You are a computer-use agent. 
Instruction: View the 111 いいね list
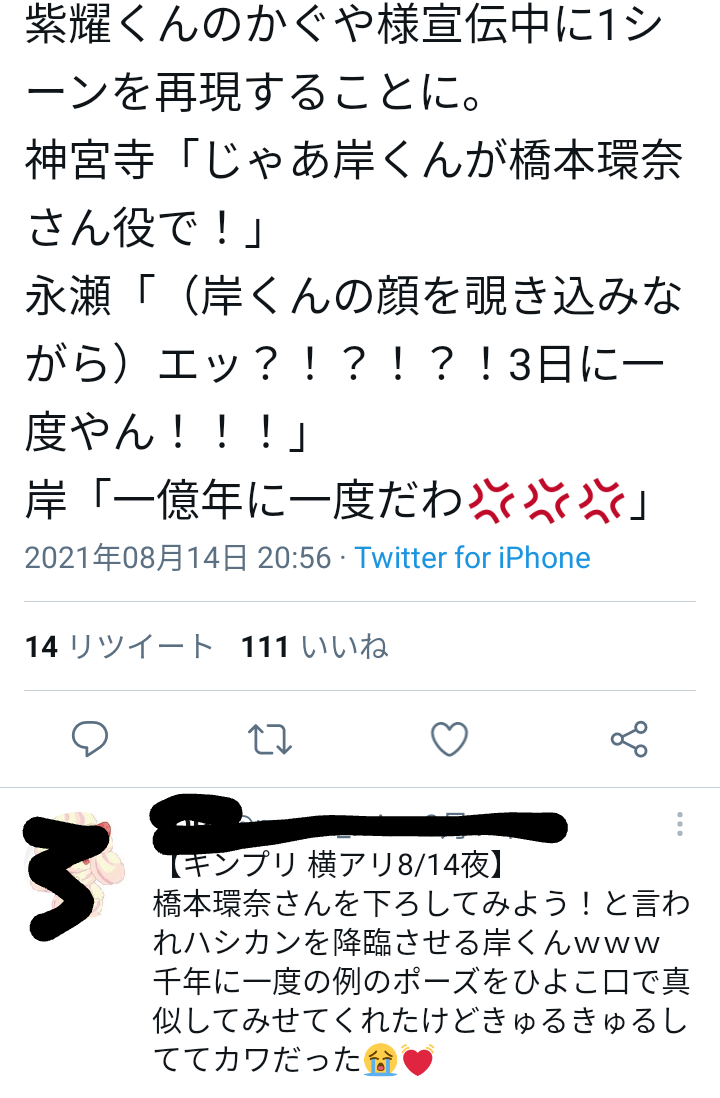(314, 646)
